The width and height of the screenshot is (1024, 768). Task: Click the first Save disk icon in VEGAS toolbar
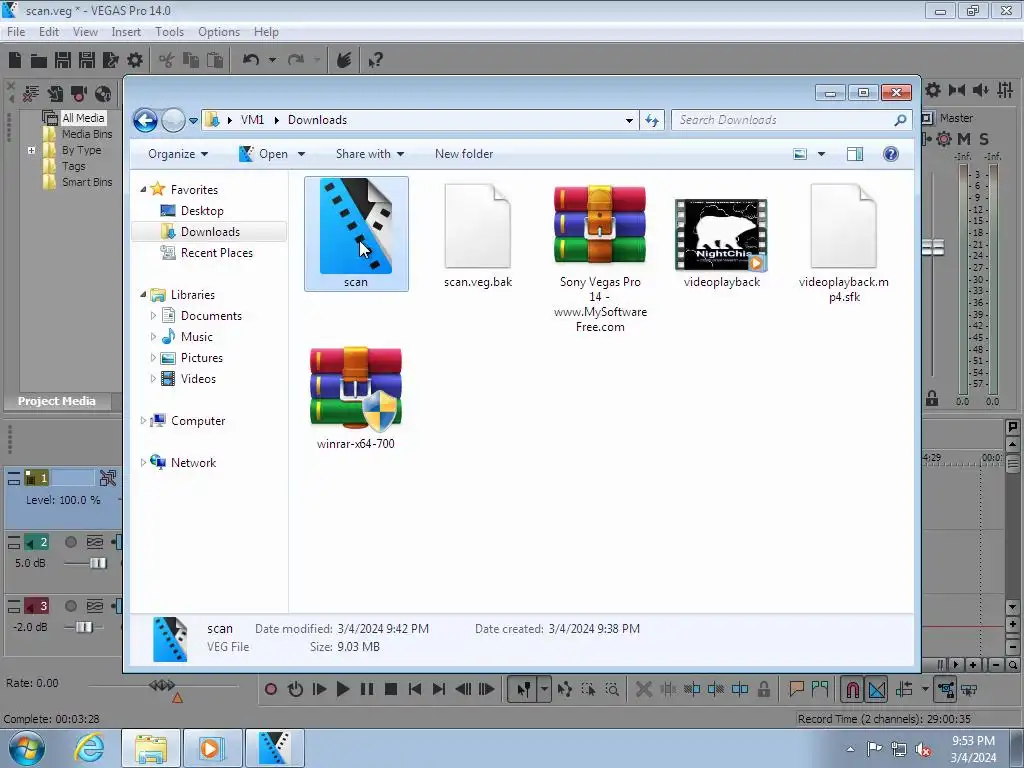[63, 60]
